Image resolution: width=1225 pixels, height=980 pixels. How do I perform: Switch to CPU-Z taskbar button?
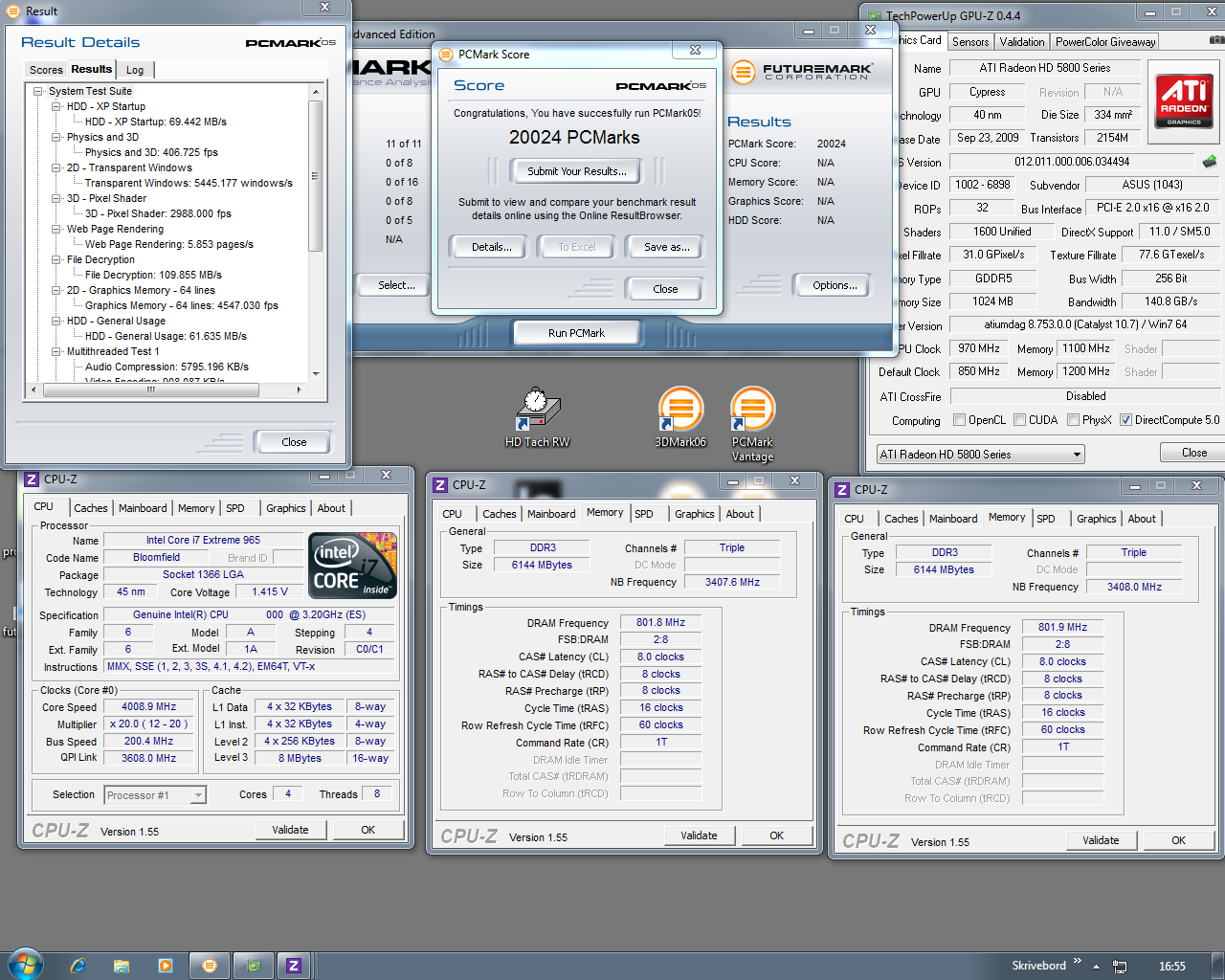[x=294, y=966]
